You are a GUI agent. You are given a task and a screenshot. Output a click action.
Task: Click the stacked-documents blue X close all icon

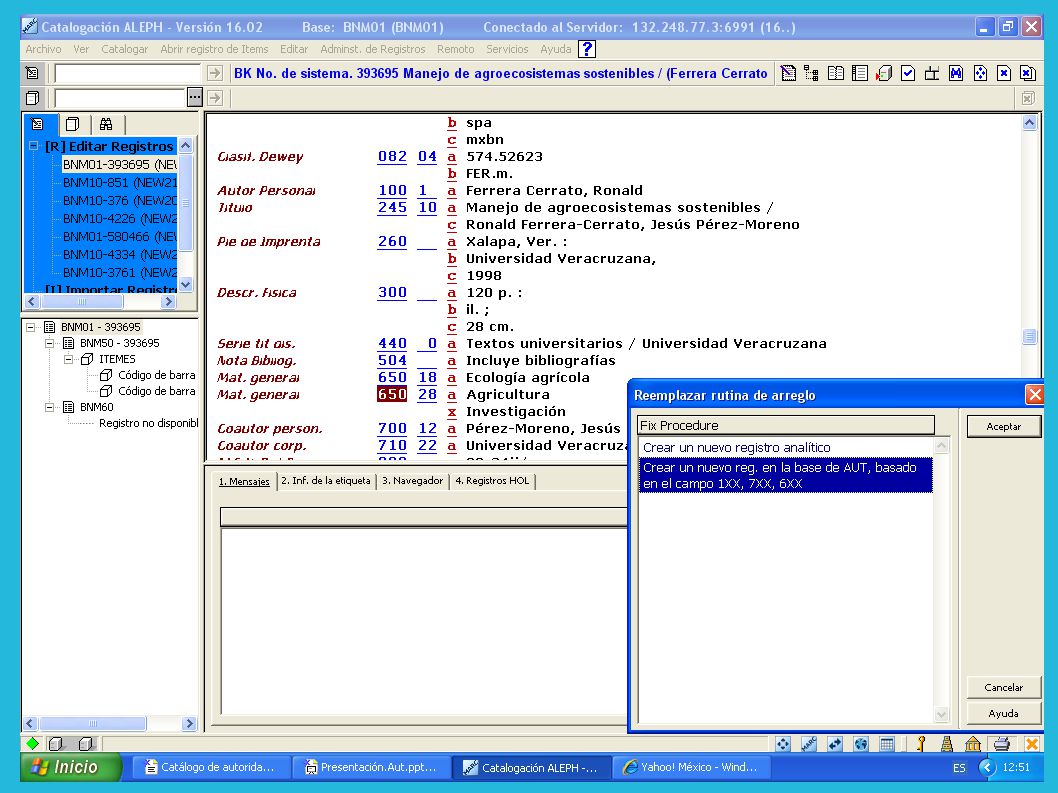(x=1028, y=73)
